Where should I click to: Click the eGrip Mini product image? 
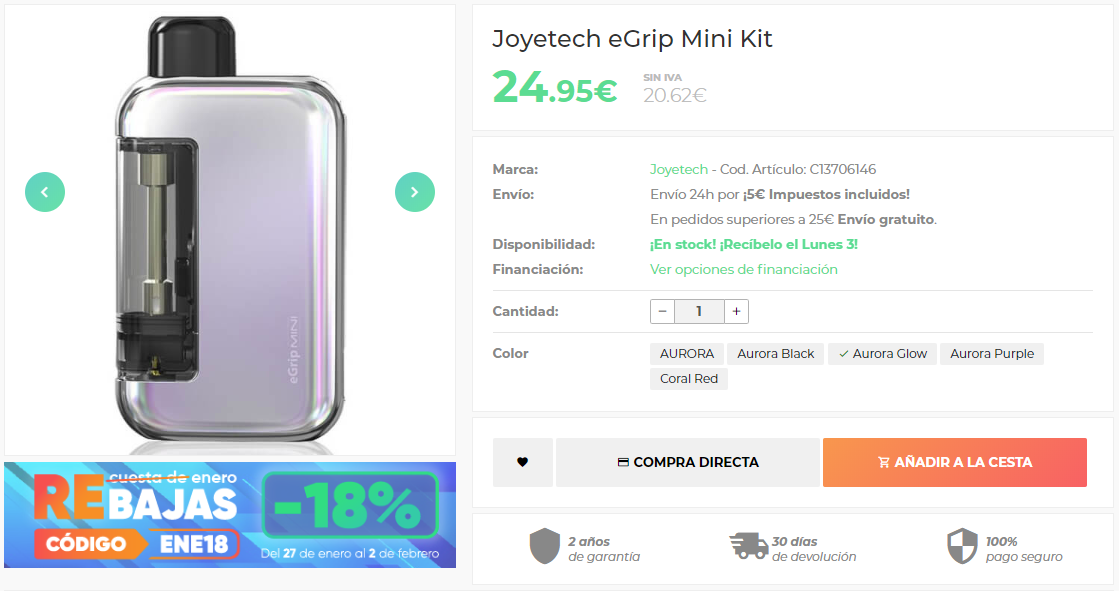click(230, 230)
